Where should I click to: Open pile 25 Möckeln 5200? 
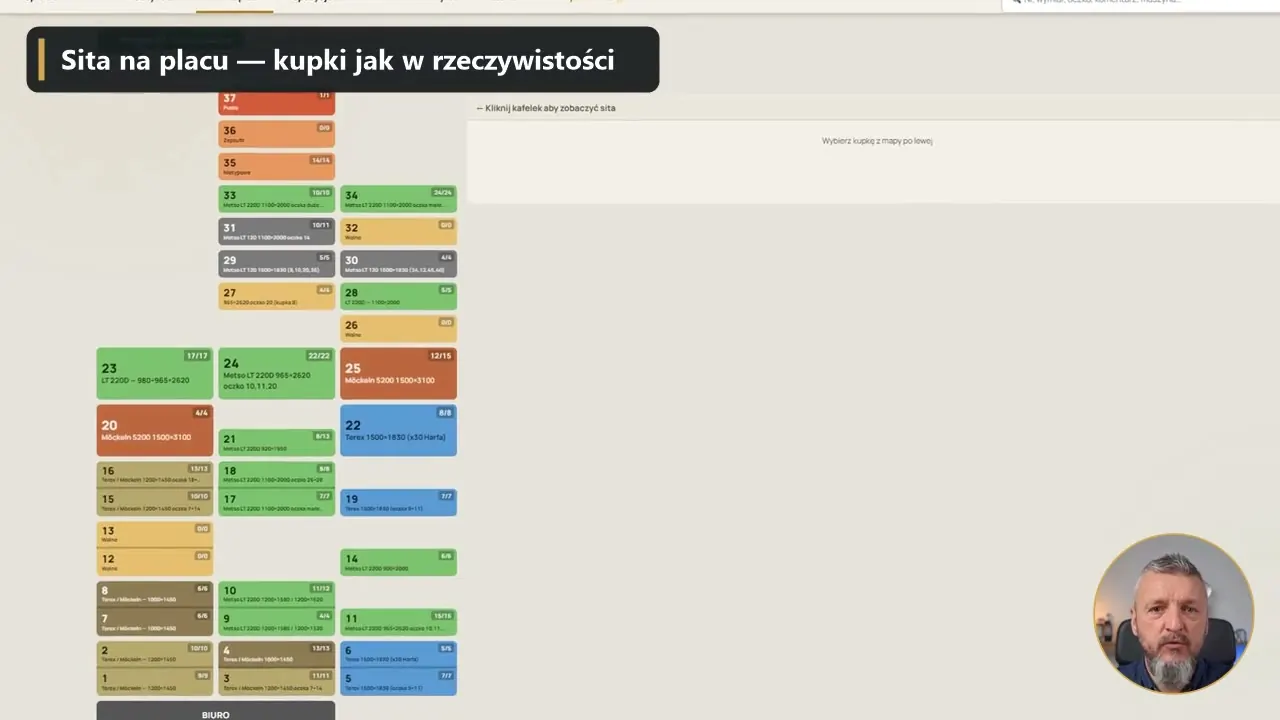click(x=398, y=373)
